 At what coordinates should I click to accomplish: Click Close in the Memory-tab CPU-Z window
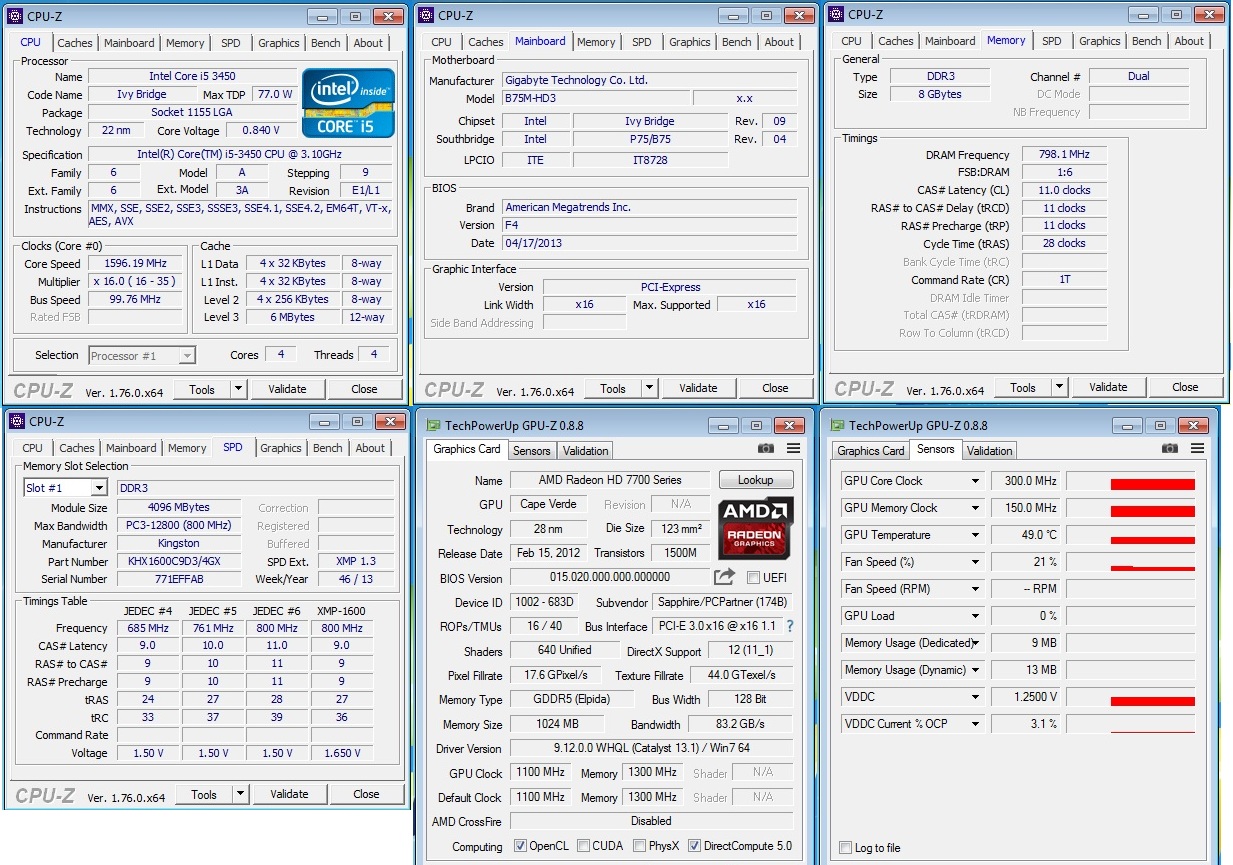coord(1185,387)
